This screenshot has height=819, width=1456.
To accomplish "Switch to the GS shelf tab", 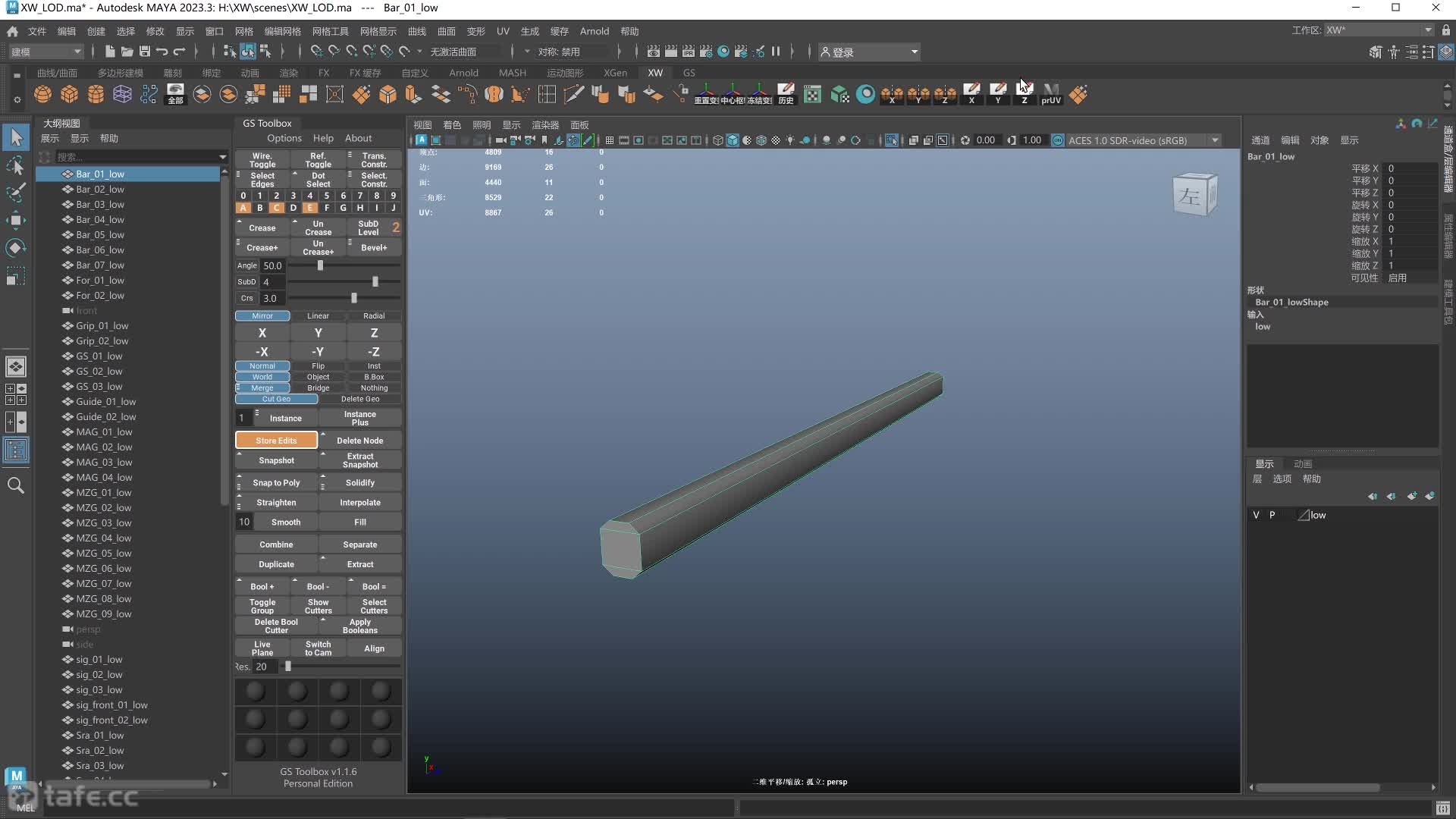I will [689, 73].
